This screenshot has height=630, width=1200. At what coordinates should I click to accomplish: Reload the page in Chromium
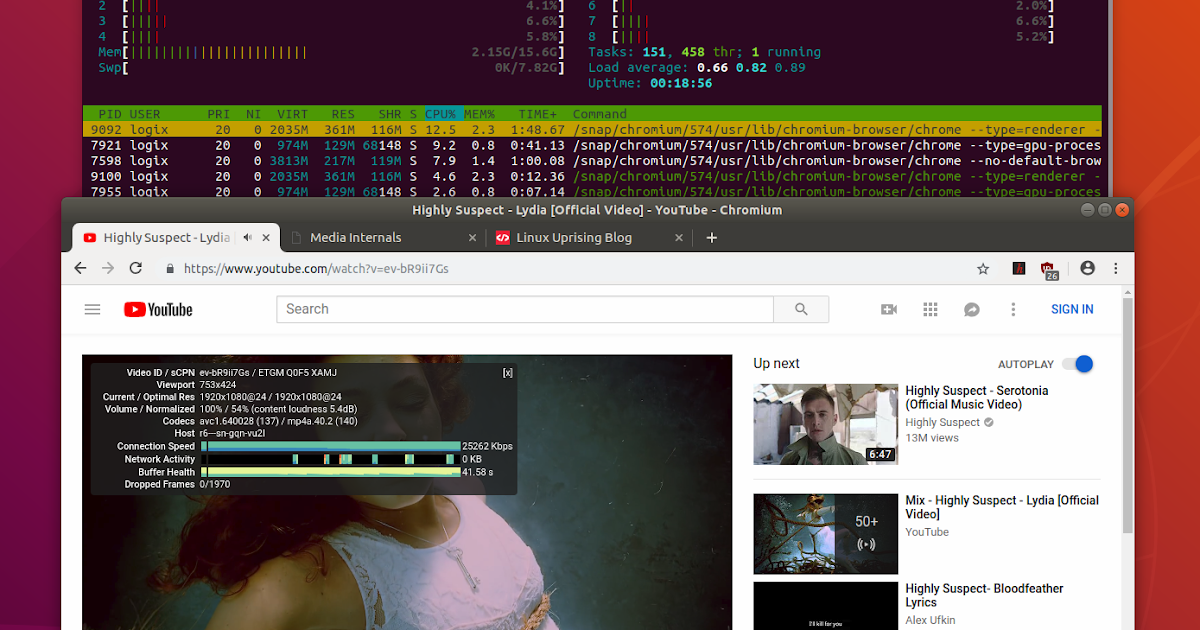pyautogui.click(x=136, y=268)
